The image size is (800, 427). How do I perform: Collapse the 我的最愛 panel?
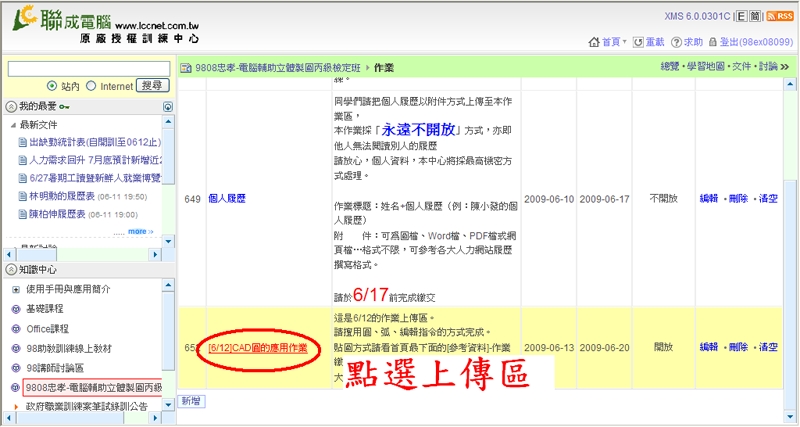click(11, 105)
